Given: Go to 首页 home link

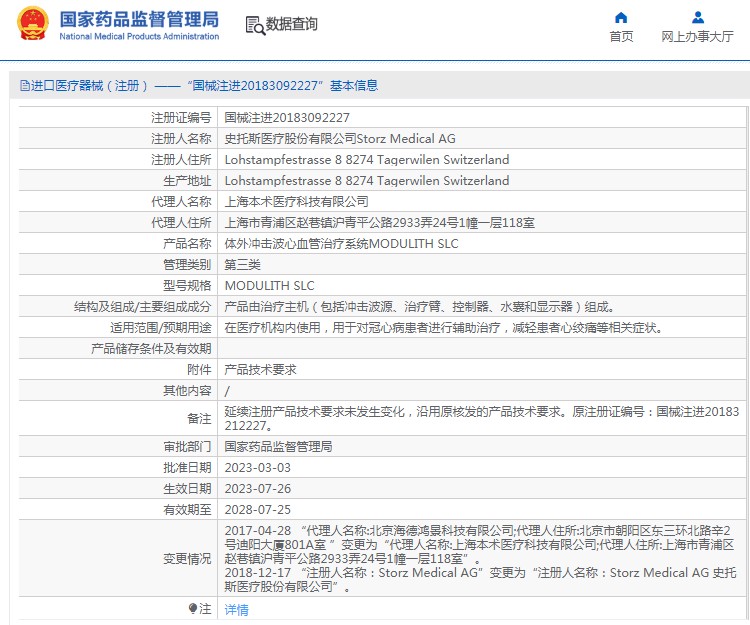Looking at the screenshot, I should (x=621, y=36).
